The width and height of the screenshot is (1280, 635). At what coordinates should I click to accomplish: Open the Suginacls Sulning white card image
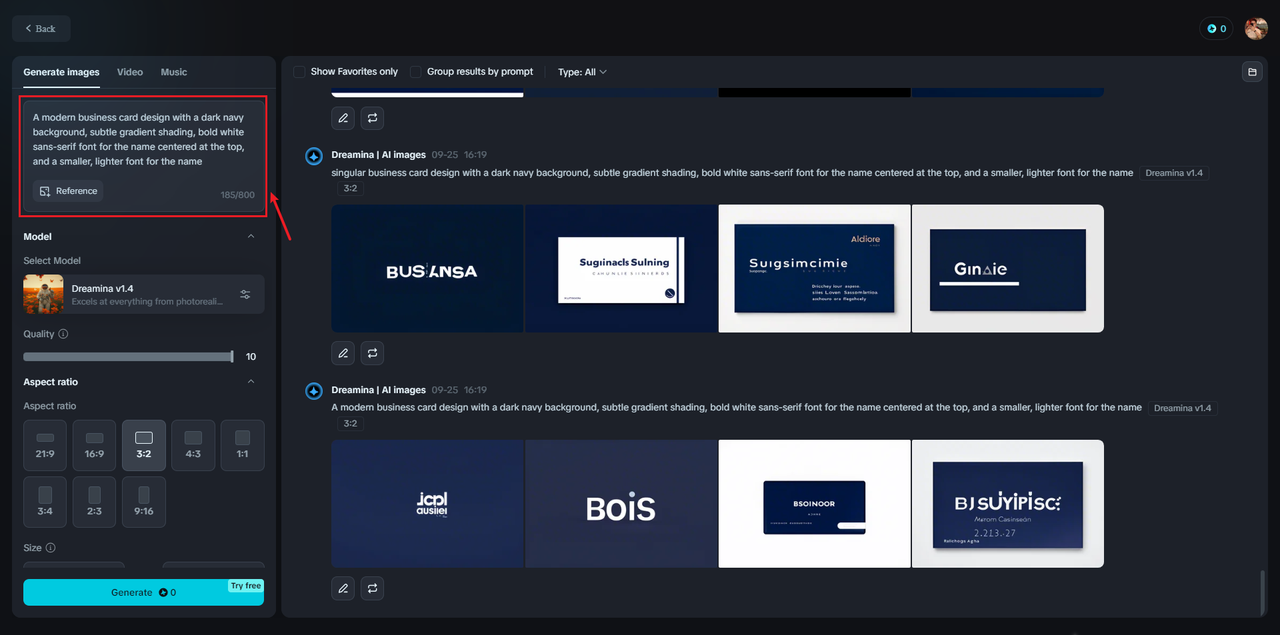pos(621,268)
